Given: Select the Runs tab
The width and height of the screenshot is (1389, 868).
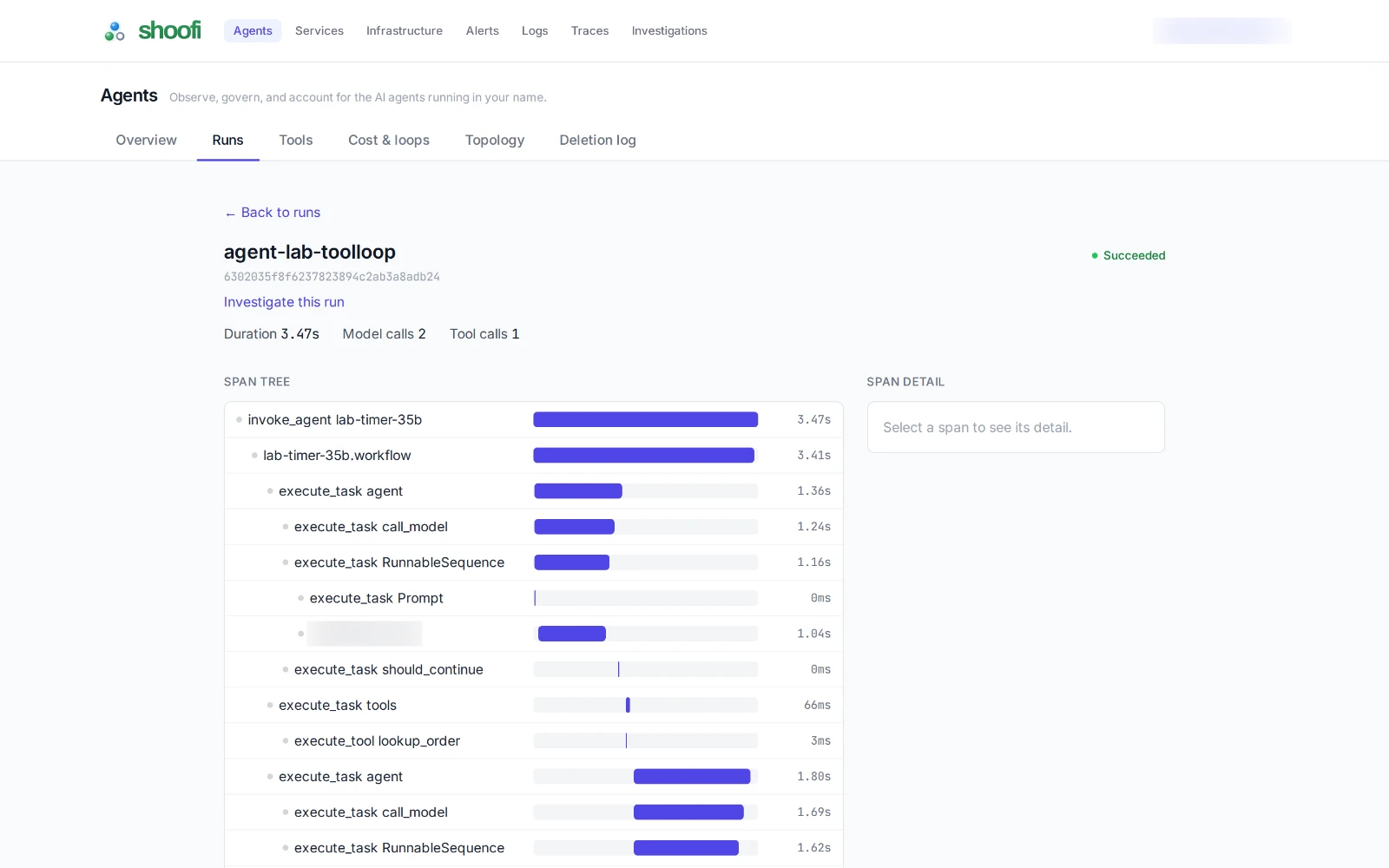Looking at the screenshot, I should click(x=227, y=140).
